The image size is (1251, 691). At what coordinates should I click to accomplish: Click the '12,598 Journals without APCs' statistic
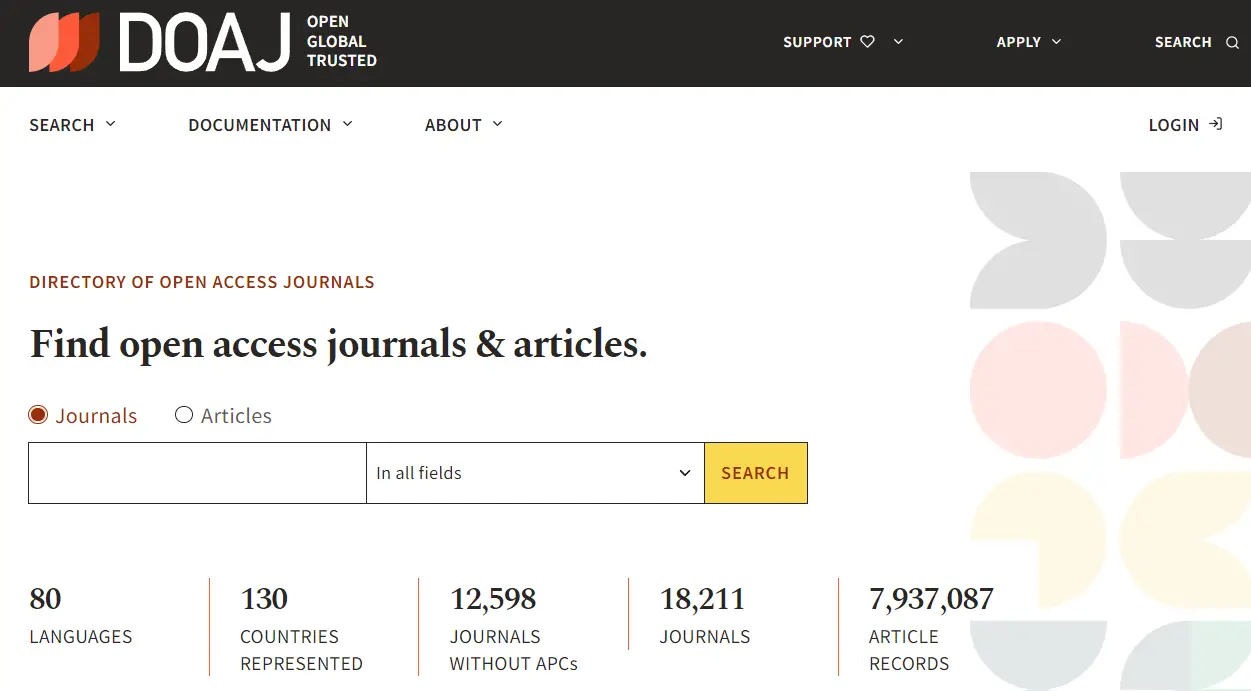[514, 630]
